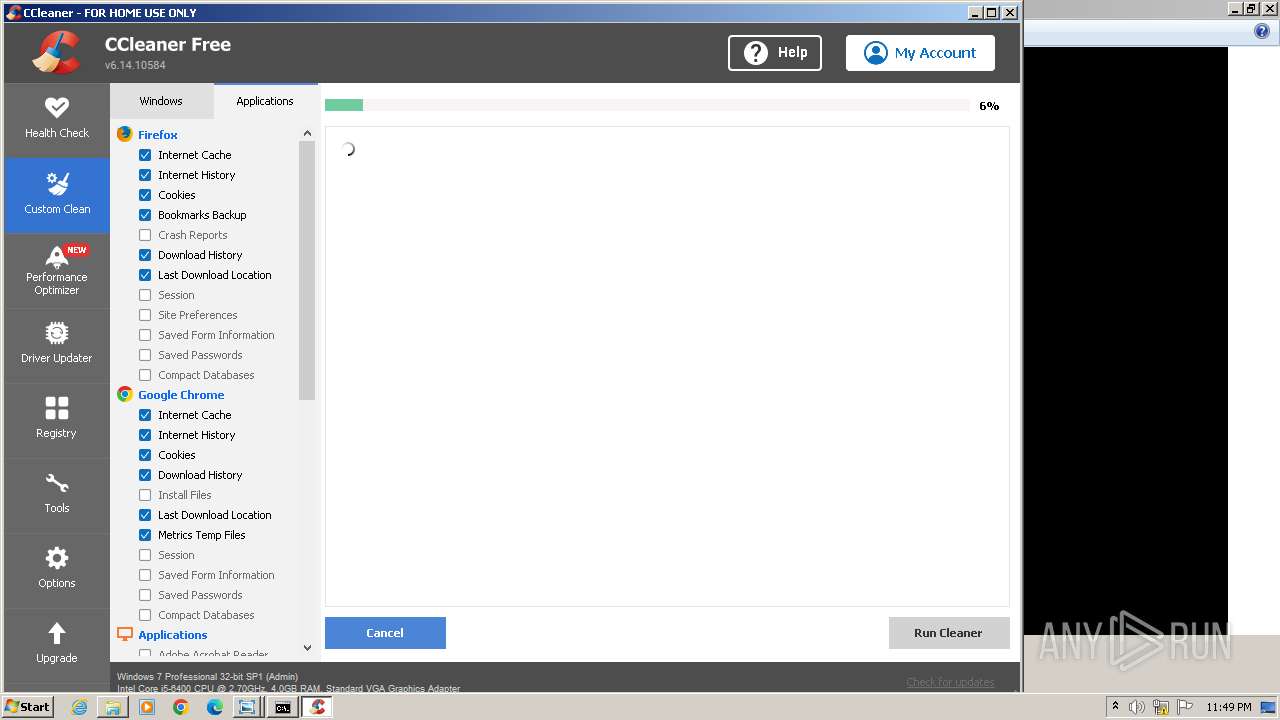Uncheck Firefox Internet Cache
1280x720 pixels.
(145, 155)
